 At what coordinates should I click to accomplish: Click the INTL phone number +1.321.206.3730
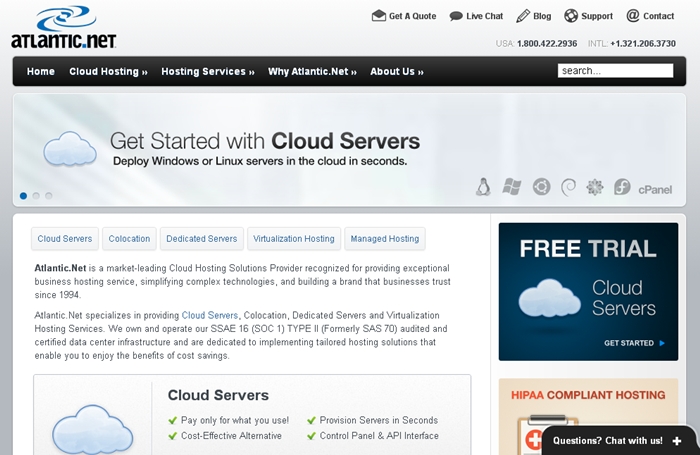pyautogui.click(x=643, y=44)
